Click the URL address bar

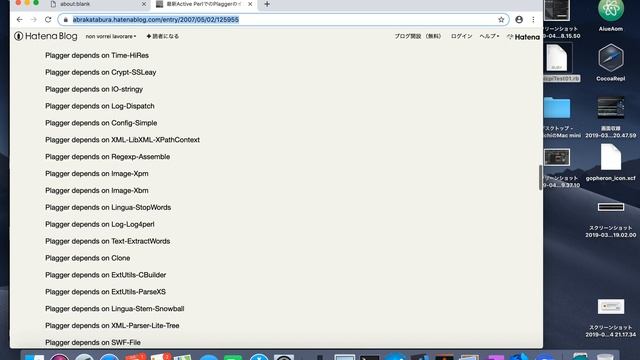click(282, 20)
